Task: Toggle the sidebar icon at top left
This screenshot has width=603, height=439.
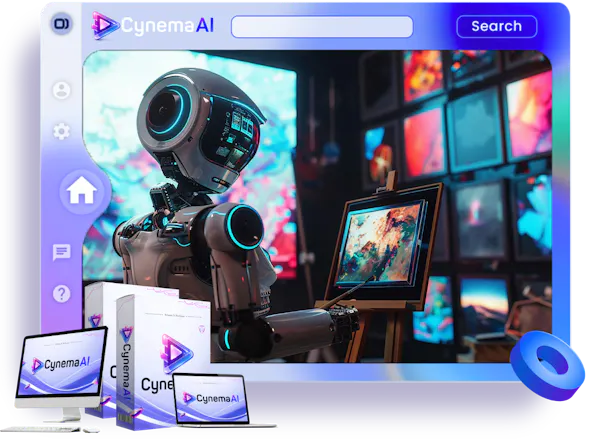Action: pyautogui.click(x=61, y=24)
